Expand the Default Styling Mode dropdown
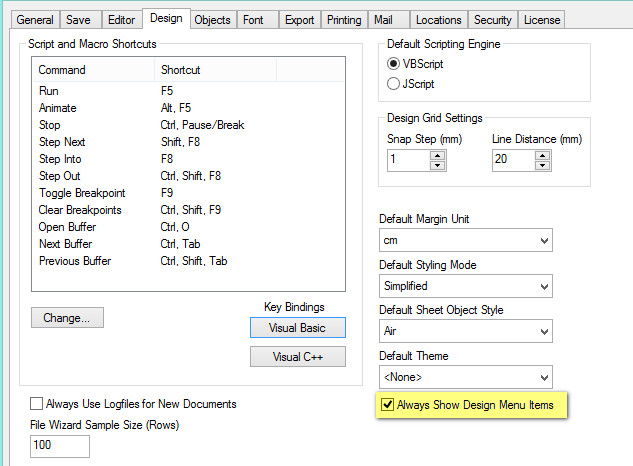 coord(543,286)
